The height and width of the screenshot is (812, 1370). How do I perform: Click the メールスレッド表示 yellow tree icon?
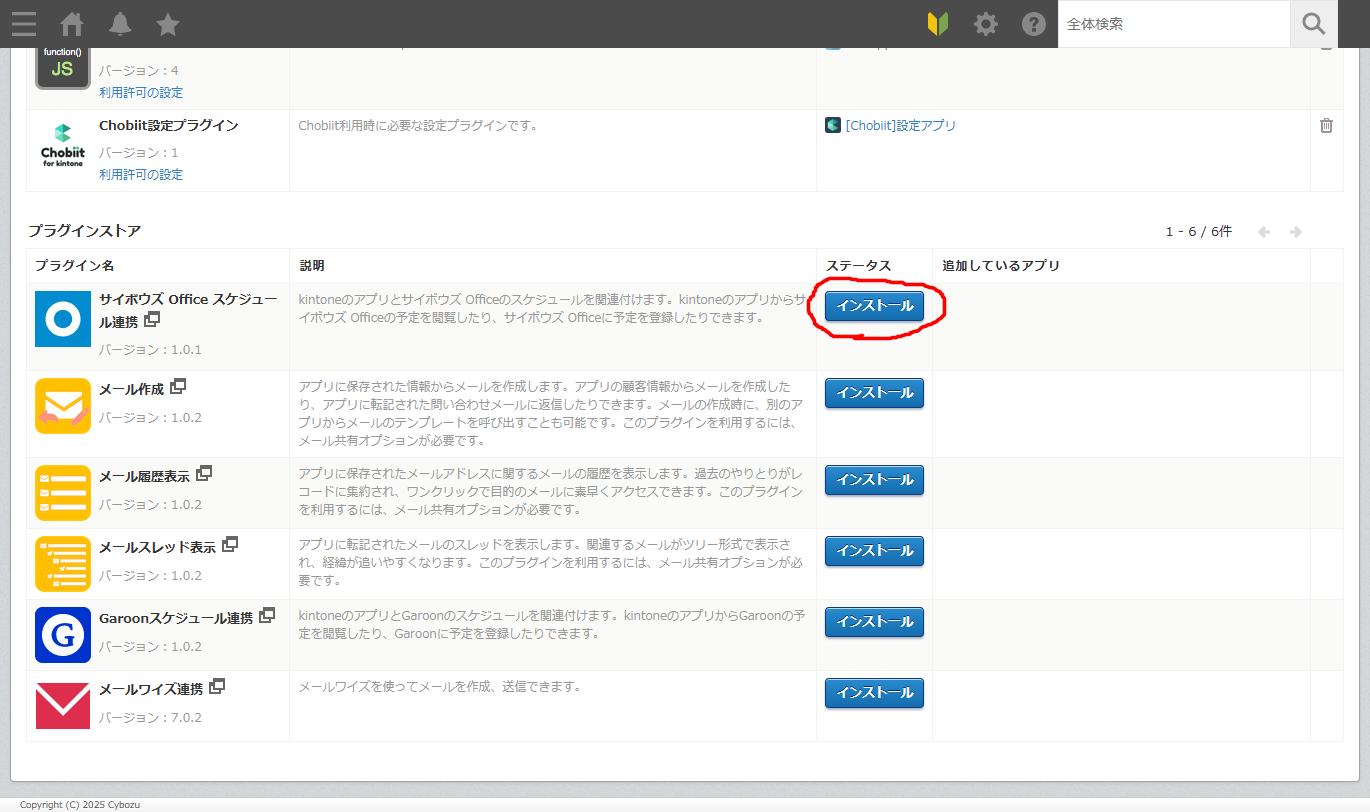(63, 564)
